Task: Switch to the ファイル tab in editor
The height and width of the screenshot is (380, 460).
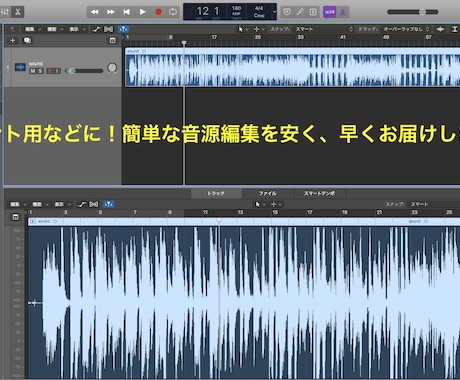Action: pyautogui.click(x=268, y=193)
